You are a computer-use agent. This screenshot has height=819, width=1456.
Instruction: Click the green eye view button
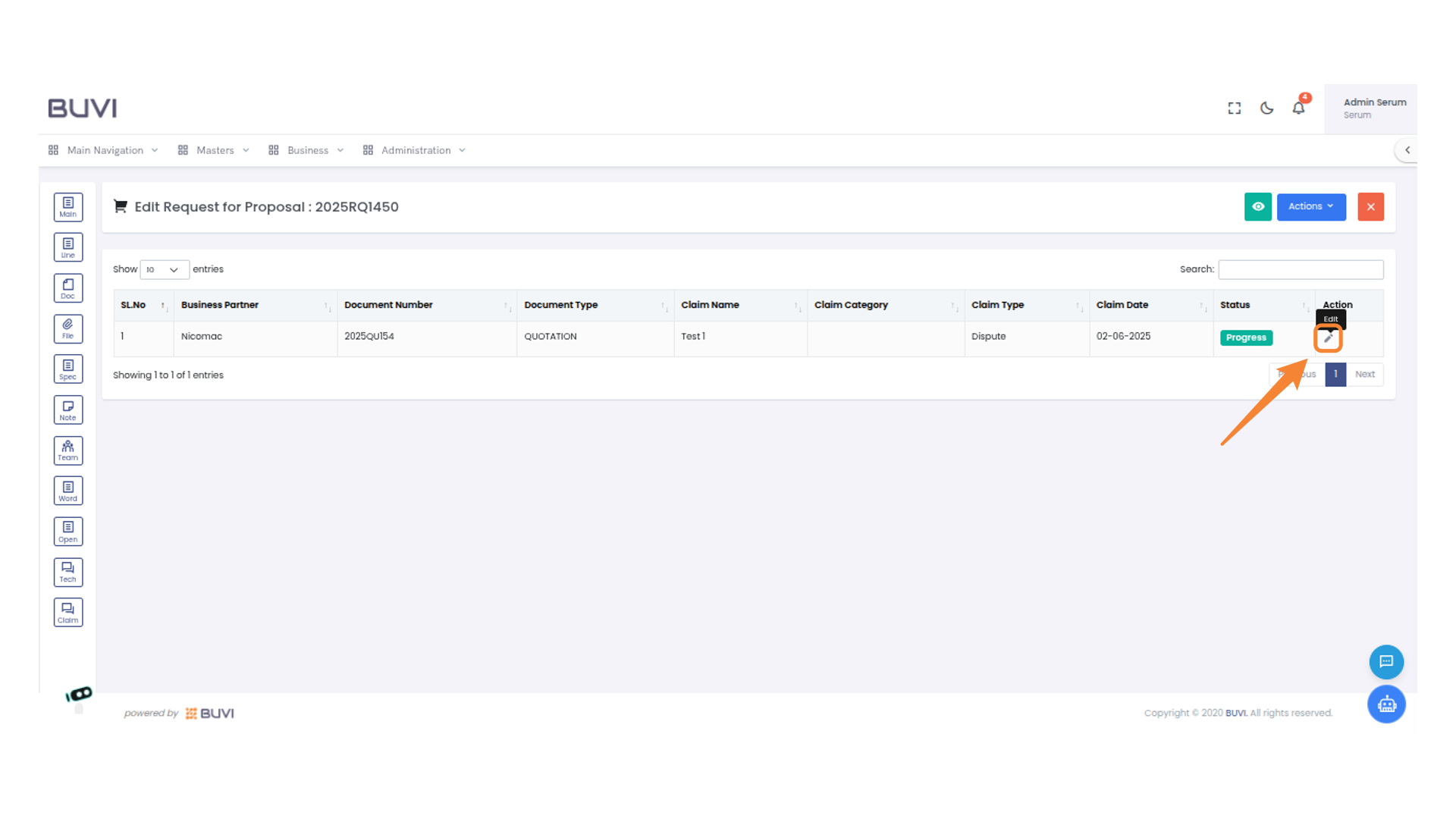click(x=1257, y=206)
